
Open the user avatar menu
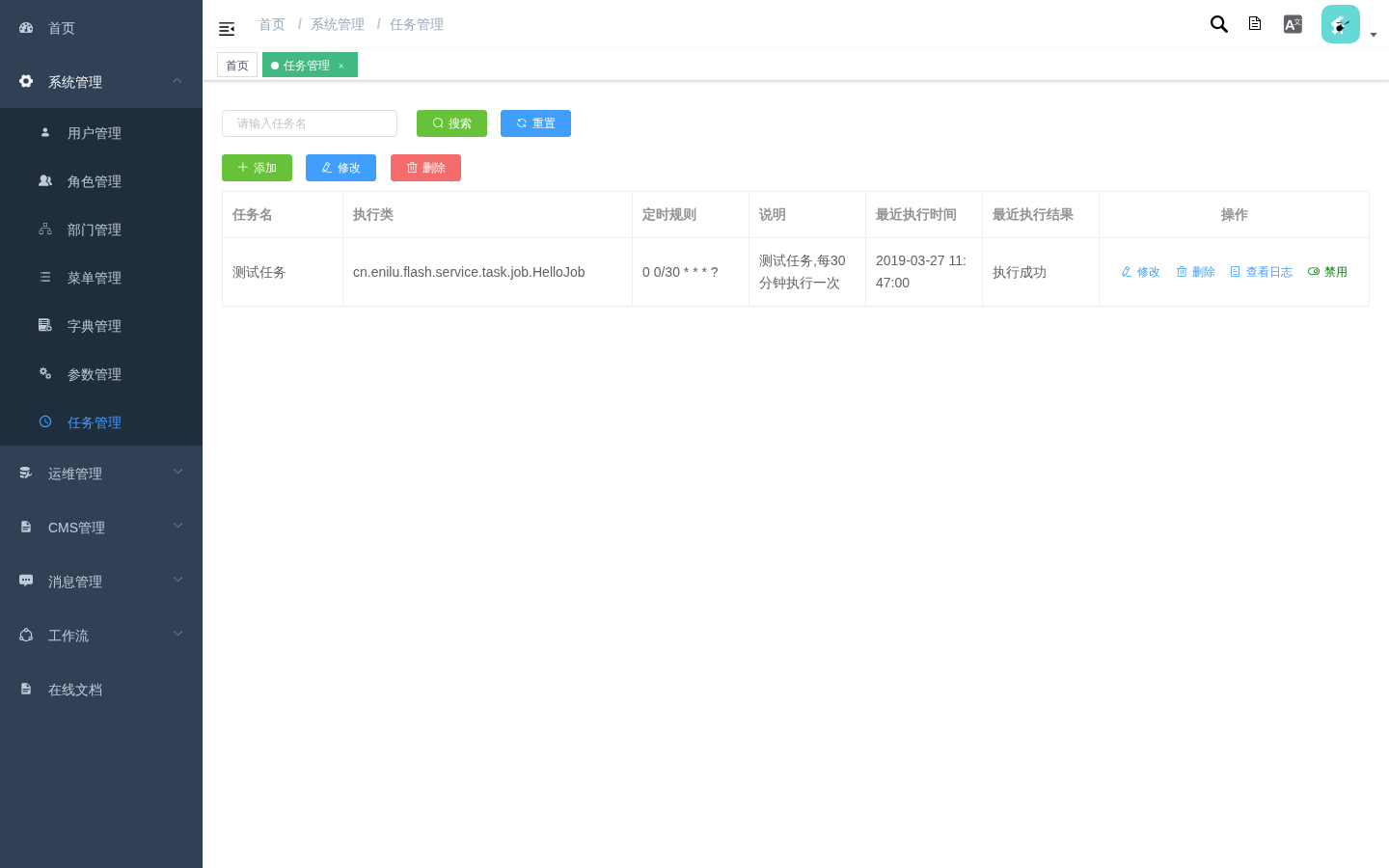(1341, 24)
